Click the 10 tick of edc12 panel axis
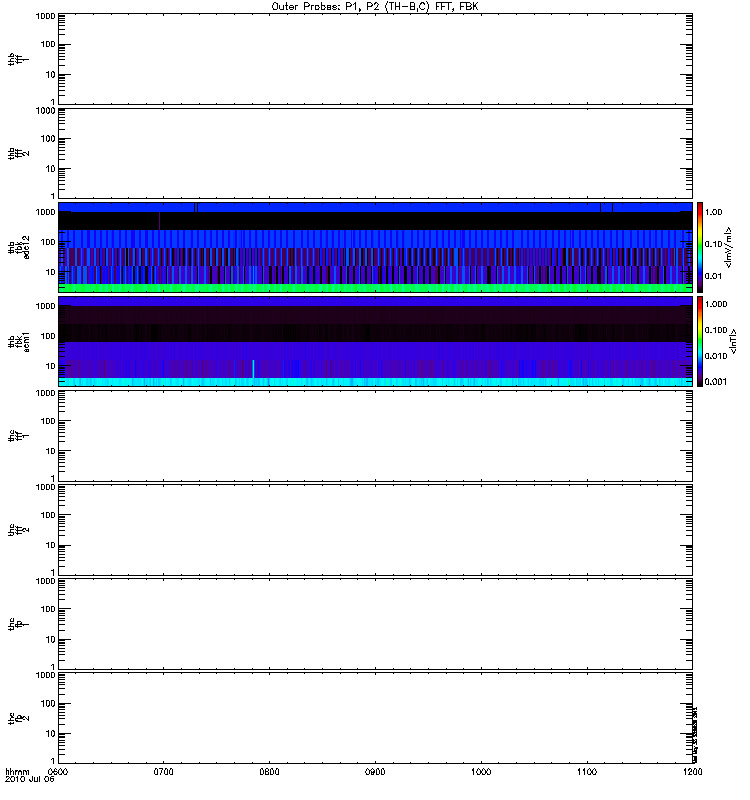The image size is (750, 800). (x=51, y=272)
